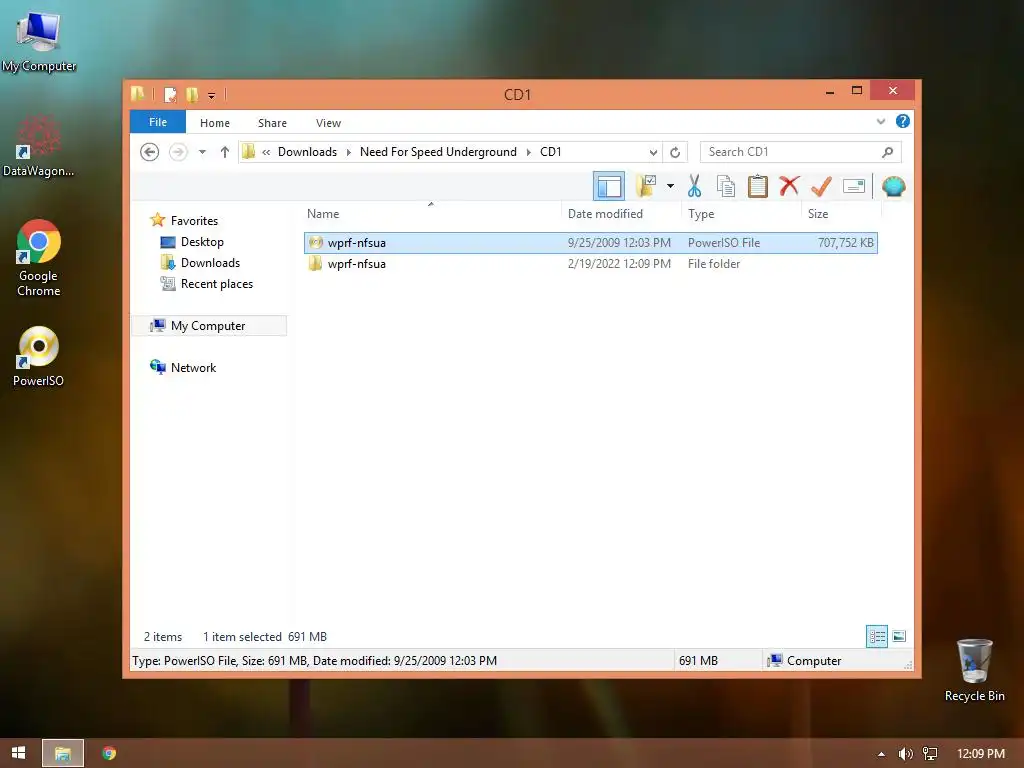This screenshot has width=1024, height=768.
Task: Go back with the Back arrow
Action: tap(150, 152)
